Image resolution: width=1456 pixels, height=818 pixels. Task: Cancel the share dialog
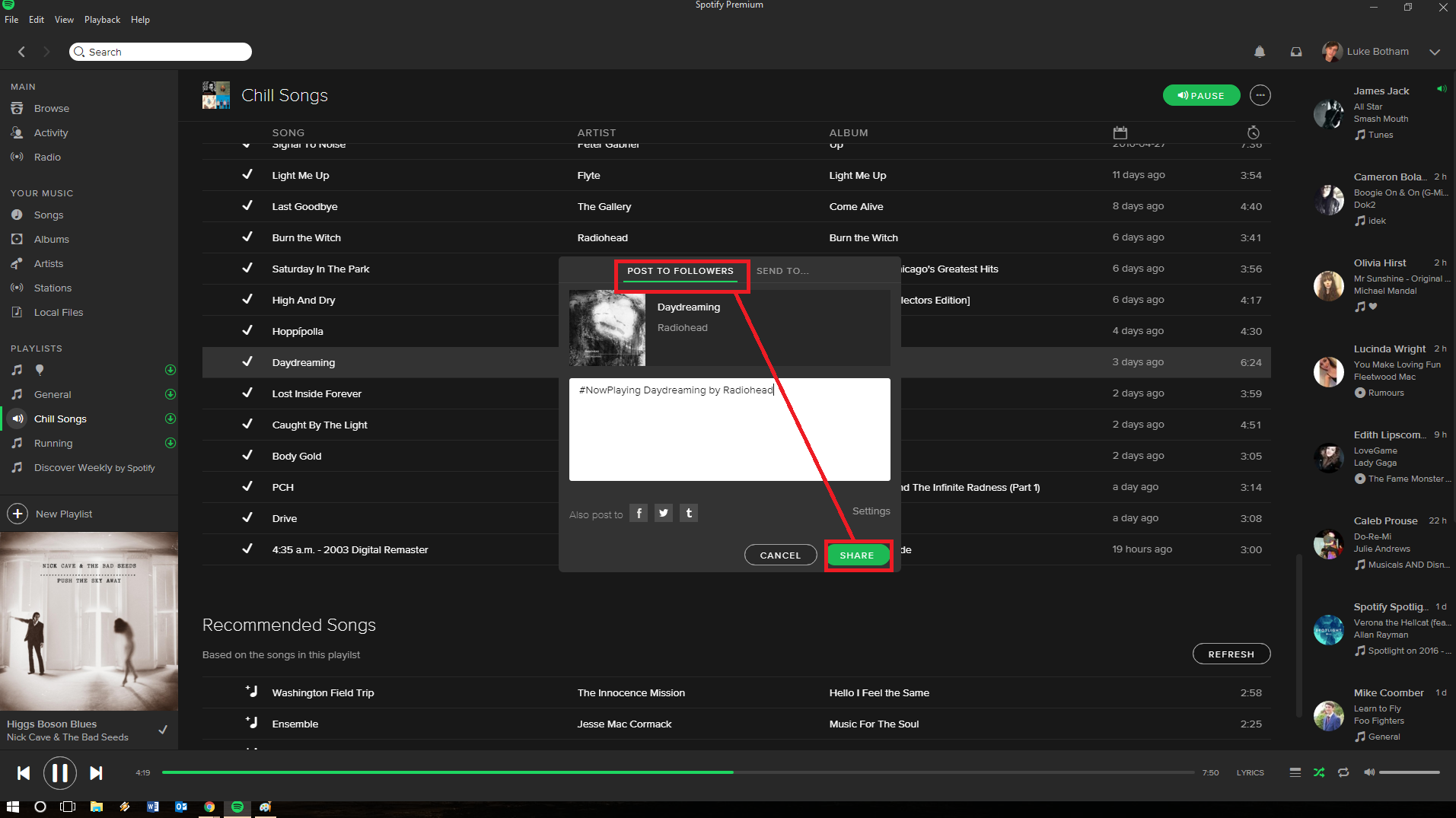point(780,555)
